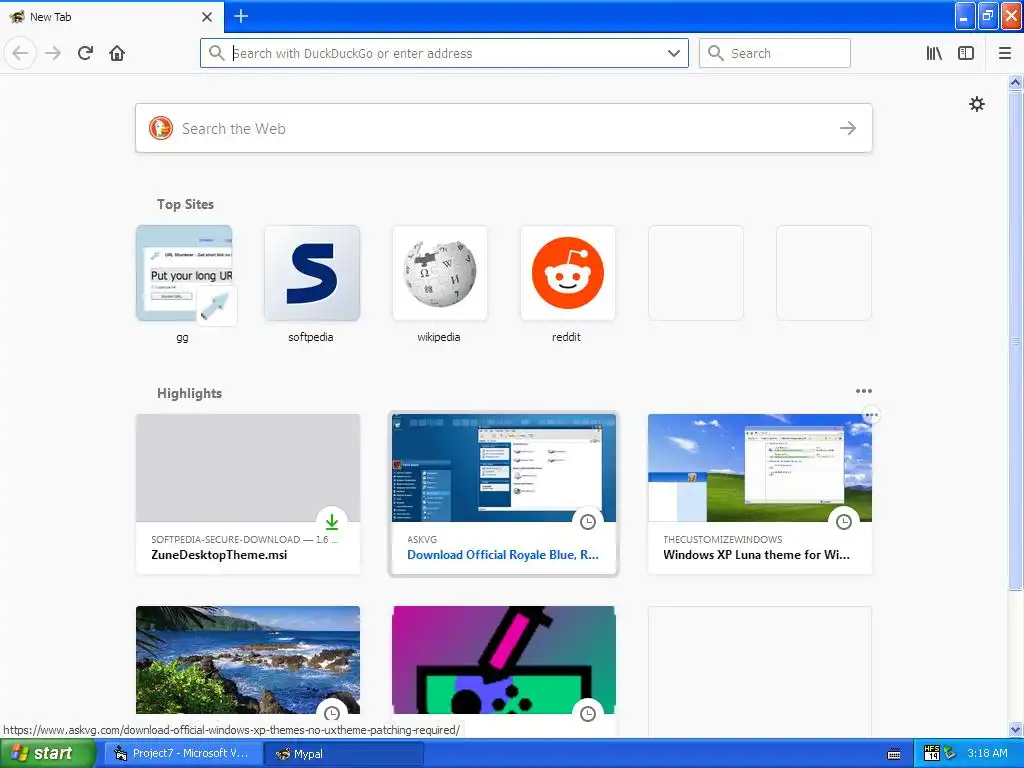Open the Windows start menu
1024x768 pixels.
pos(48,753)
